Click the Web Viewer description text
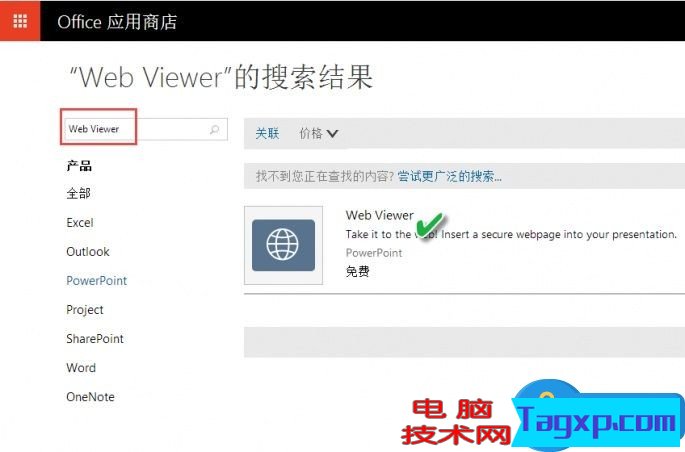Viewport: 685px width, 452px height. click(x=511, y=235)
